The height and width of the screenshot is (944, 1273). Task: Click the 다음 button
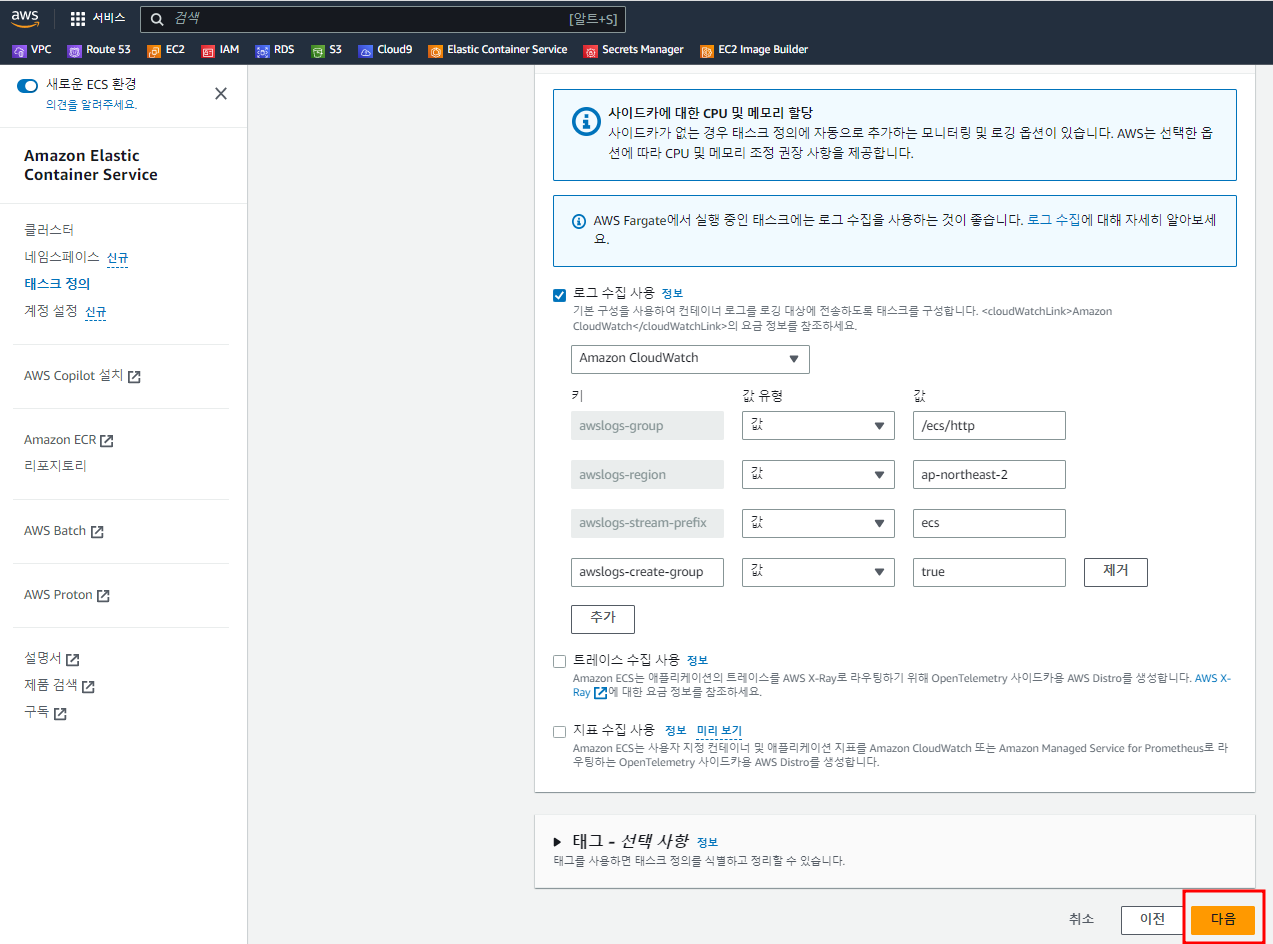[x=1223, y=919]
